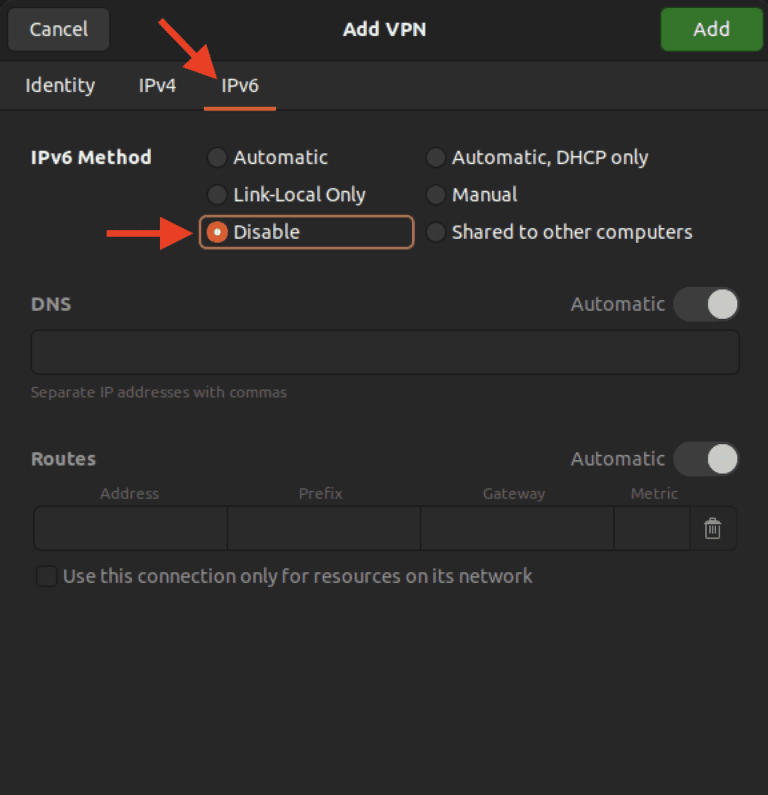
Task: Choose Shared to other computers
Action: click(x=436, y=232)
